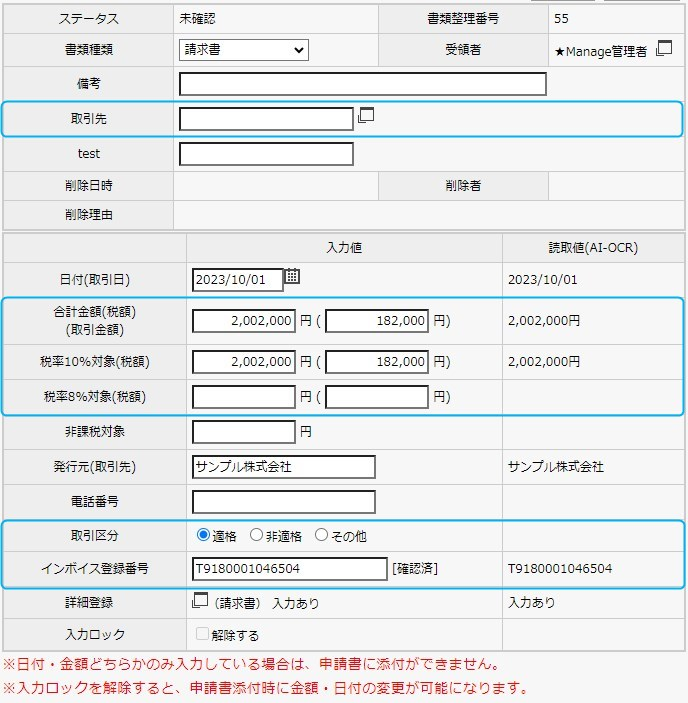Screen dimensions: 688x703
Task: Open the 取引先 lookup popup icon
Action: pos(366,115)
